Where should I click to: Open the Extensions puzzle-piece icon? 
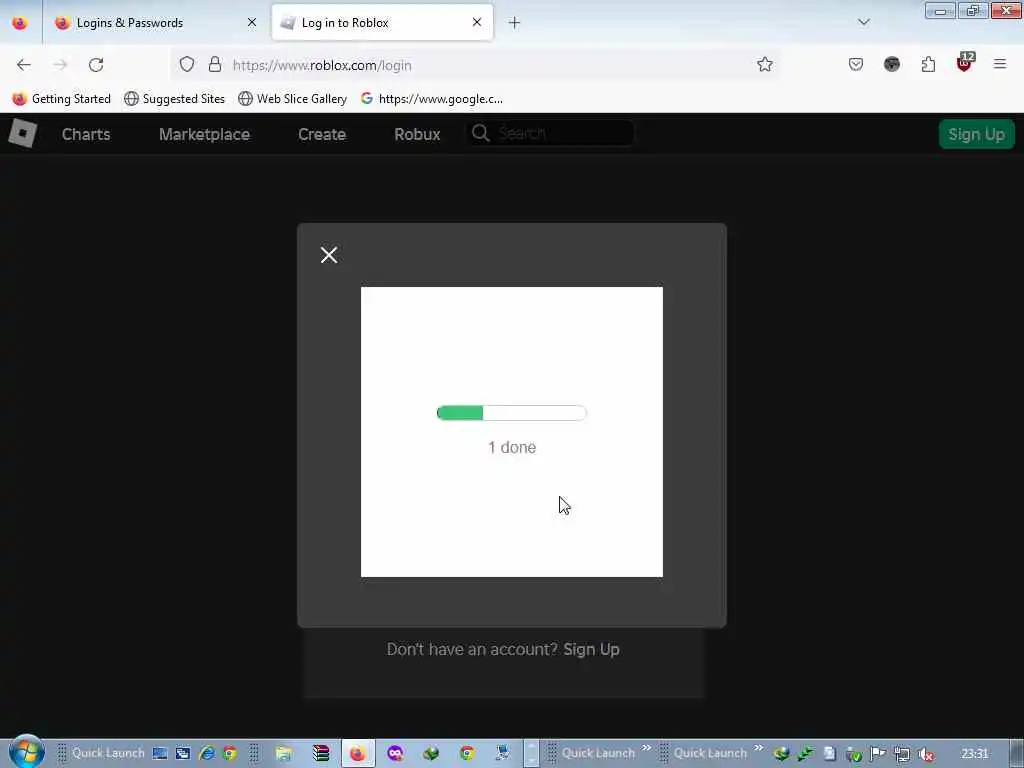tap(928, 64)
